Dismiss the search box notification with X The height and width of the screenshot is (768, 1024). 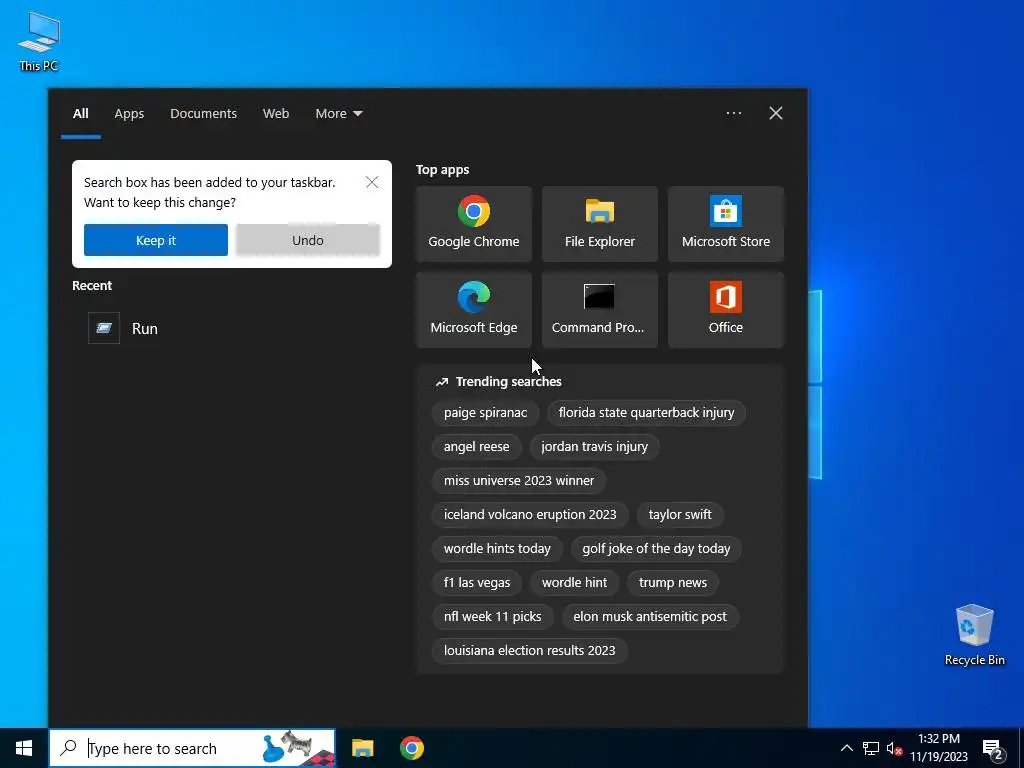click(372, 182)
